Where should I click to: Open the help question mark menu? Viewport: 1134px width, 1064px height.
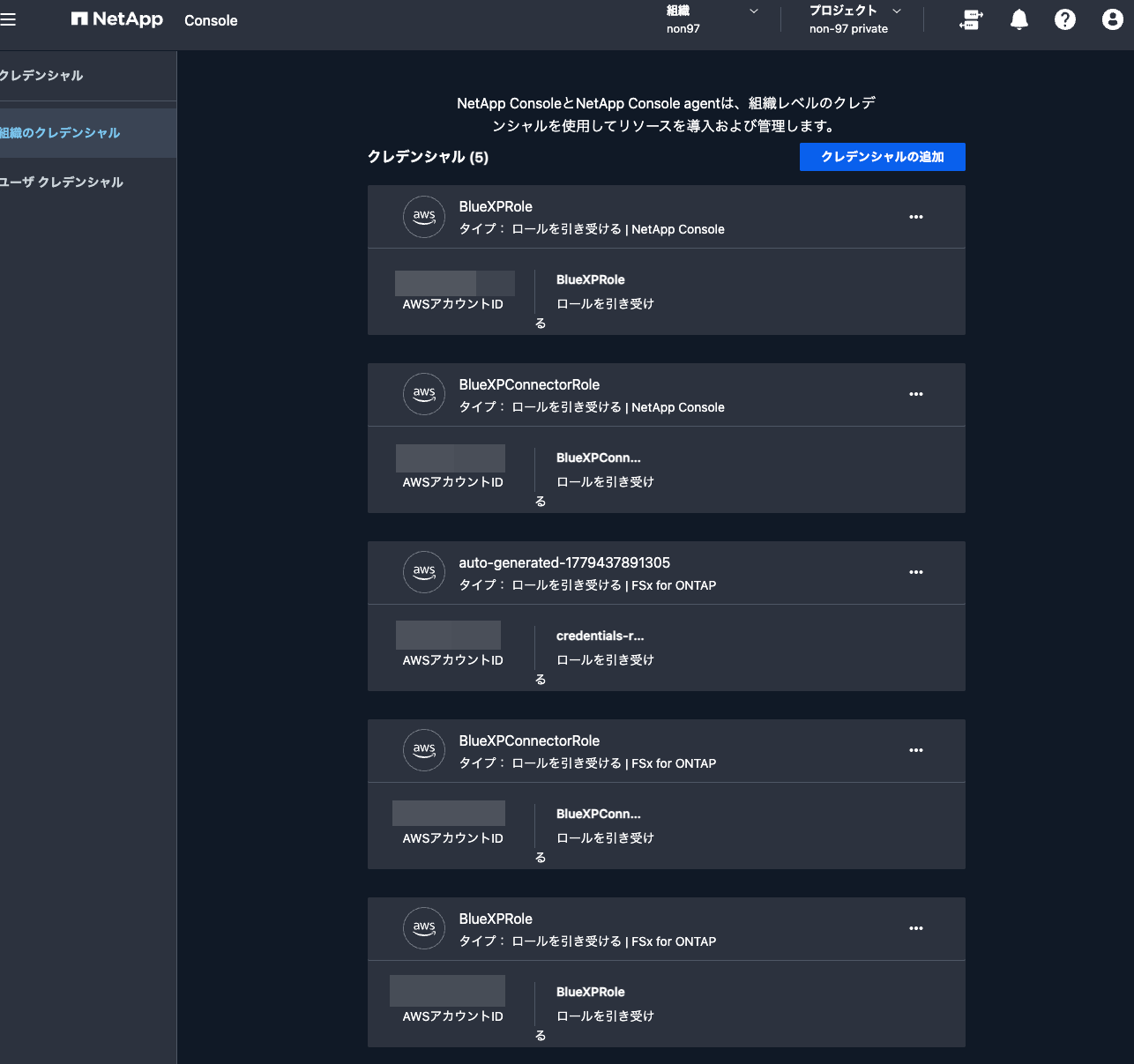1065,19
